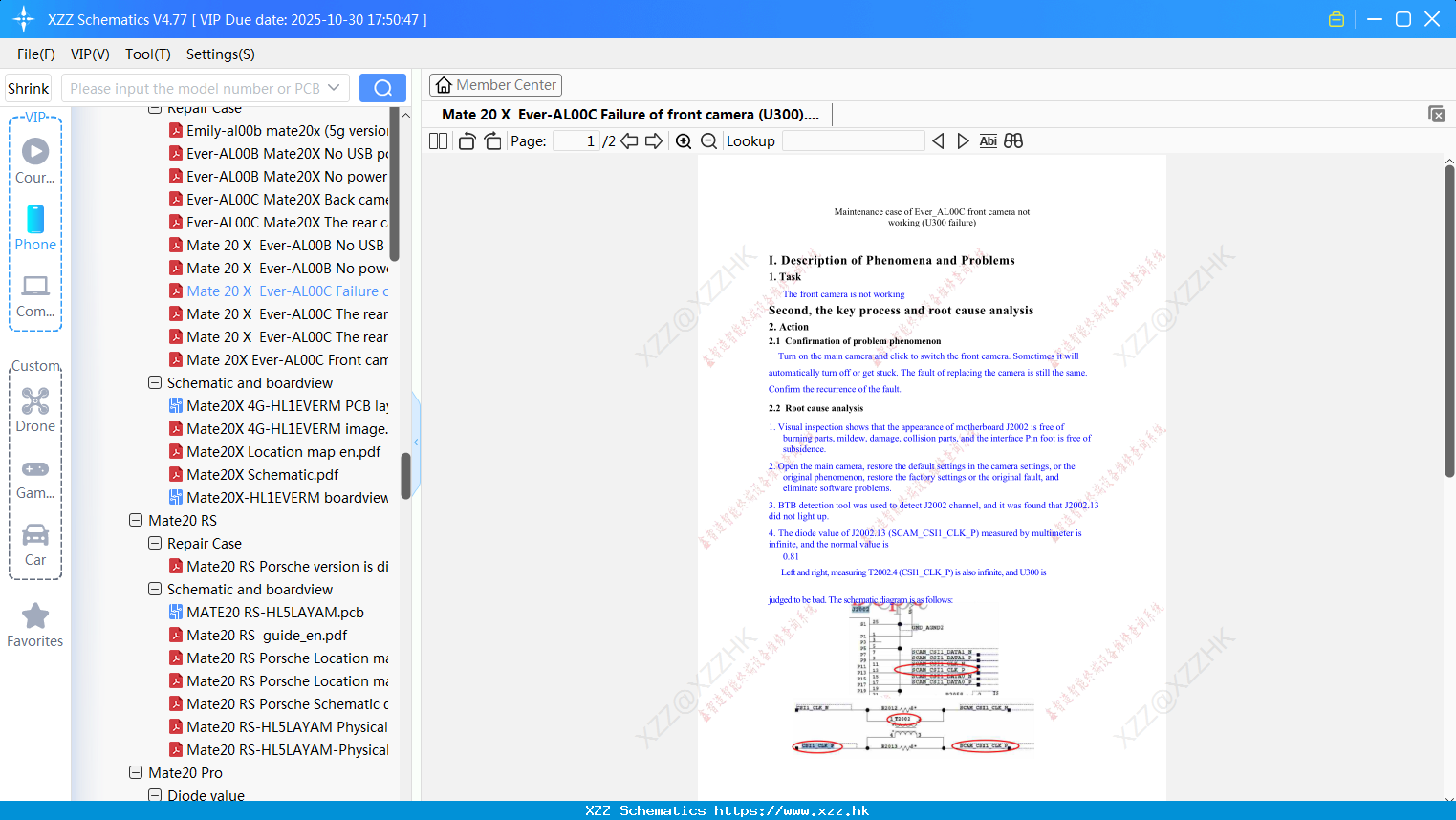Screen dimensions: 1456x820
Task: Open Mate 20X Ever-AL00C Front camera file
Action: click(278, 360)
